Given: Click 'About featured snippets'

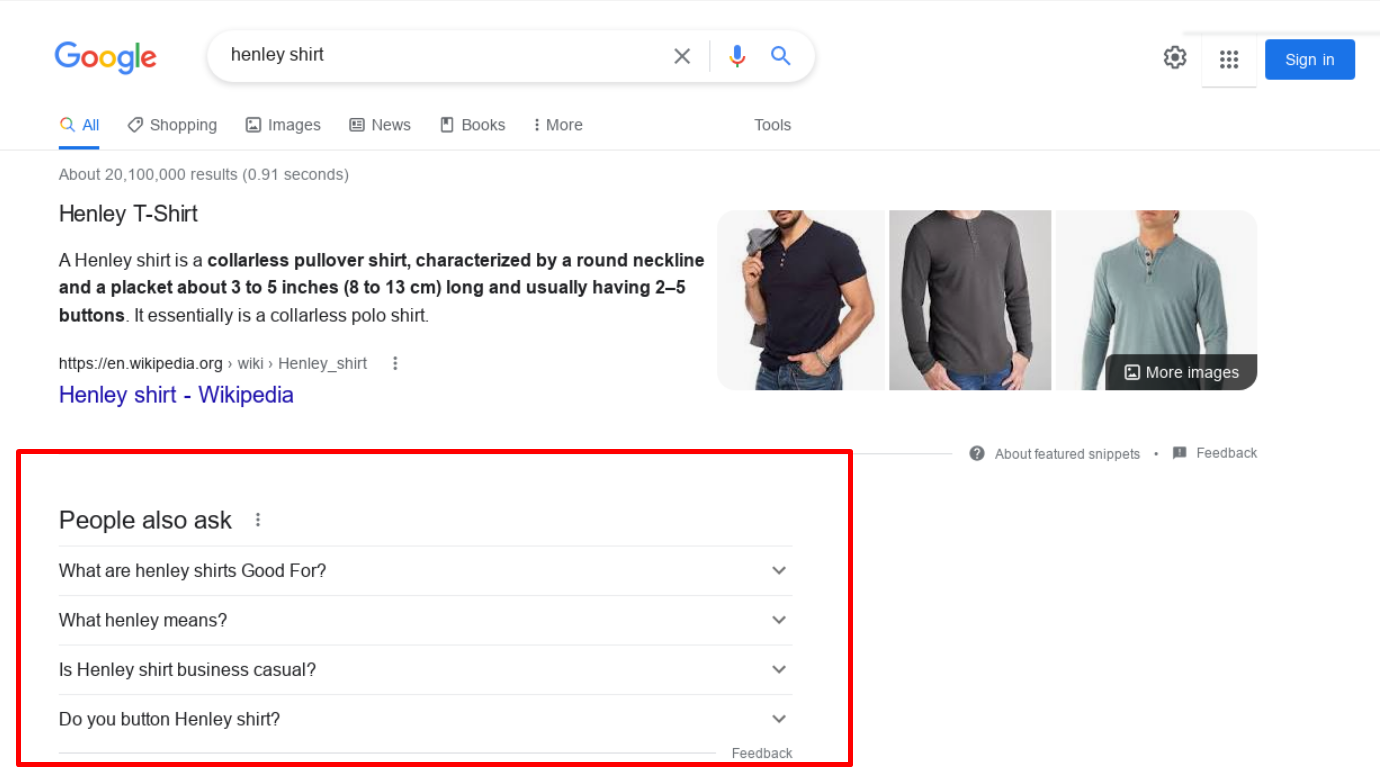Looking at the screenshot, I should 1067,453.
